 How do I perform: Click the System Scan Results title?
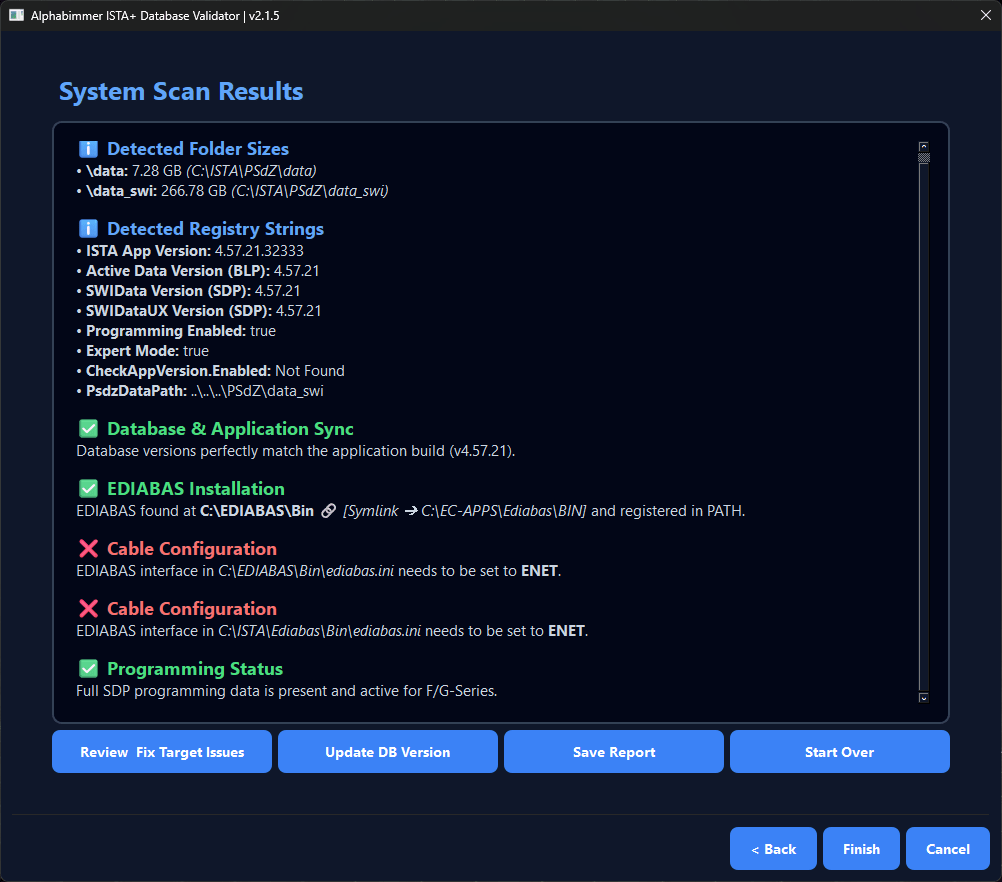point(181,91)
